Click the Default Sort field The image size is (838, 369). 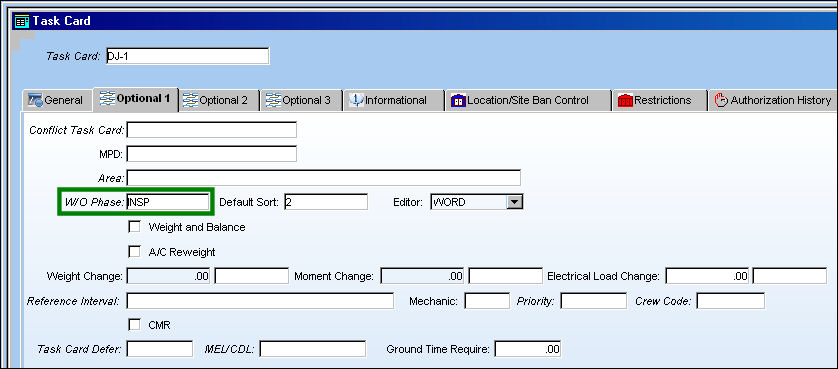click(x=326, y=202)
